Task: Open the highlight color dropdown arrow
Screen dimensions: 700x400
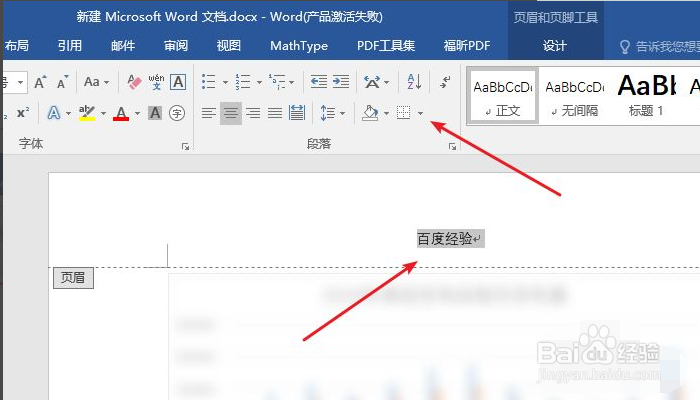Action: [x=103, y=113]
